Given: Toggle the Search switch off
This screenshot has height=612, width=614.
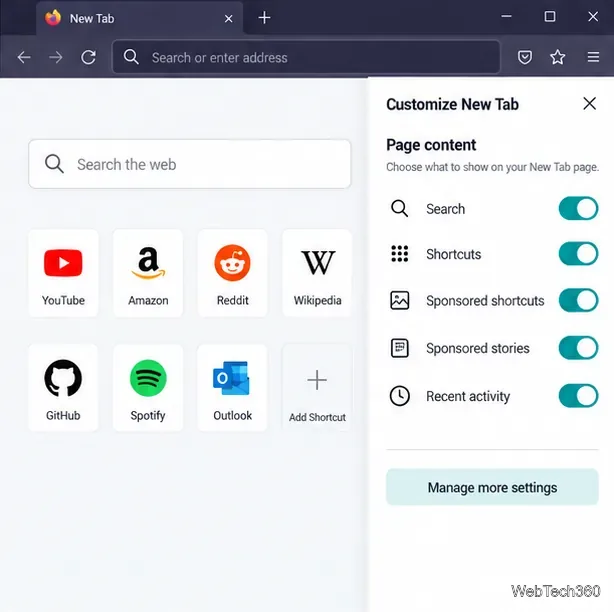Looking at the screenshot, I should [578, 209].
